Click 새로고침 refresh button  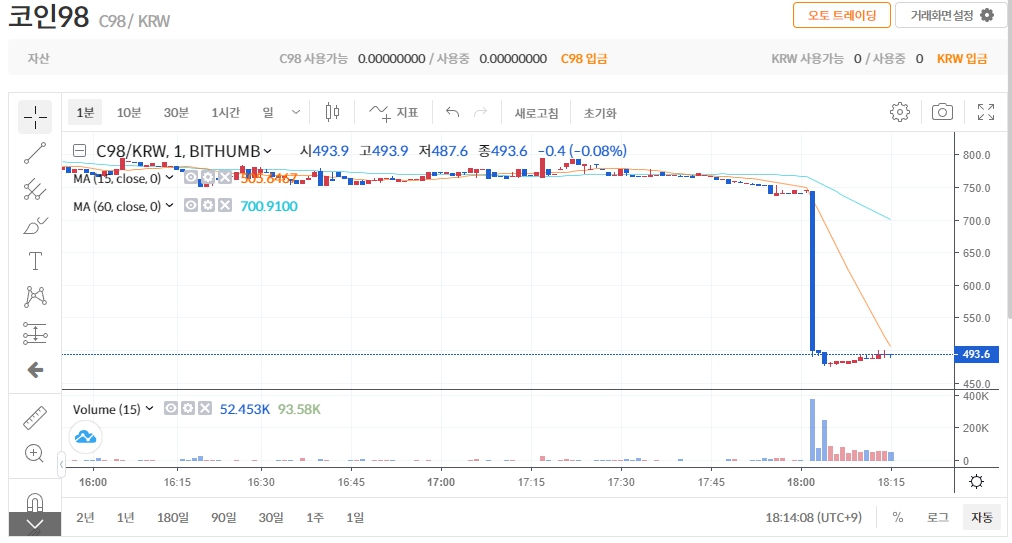coord(536,113)
